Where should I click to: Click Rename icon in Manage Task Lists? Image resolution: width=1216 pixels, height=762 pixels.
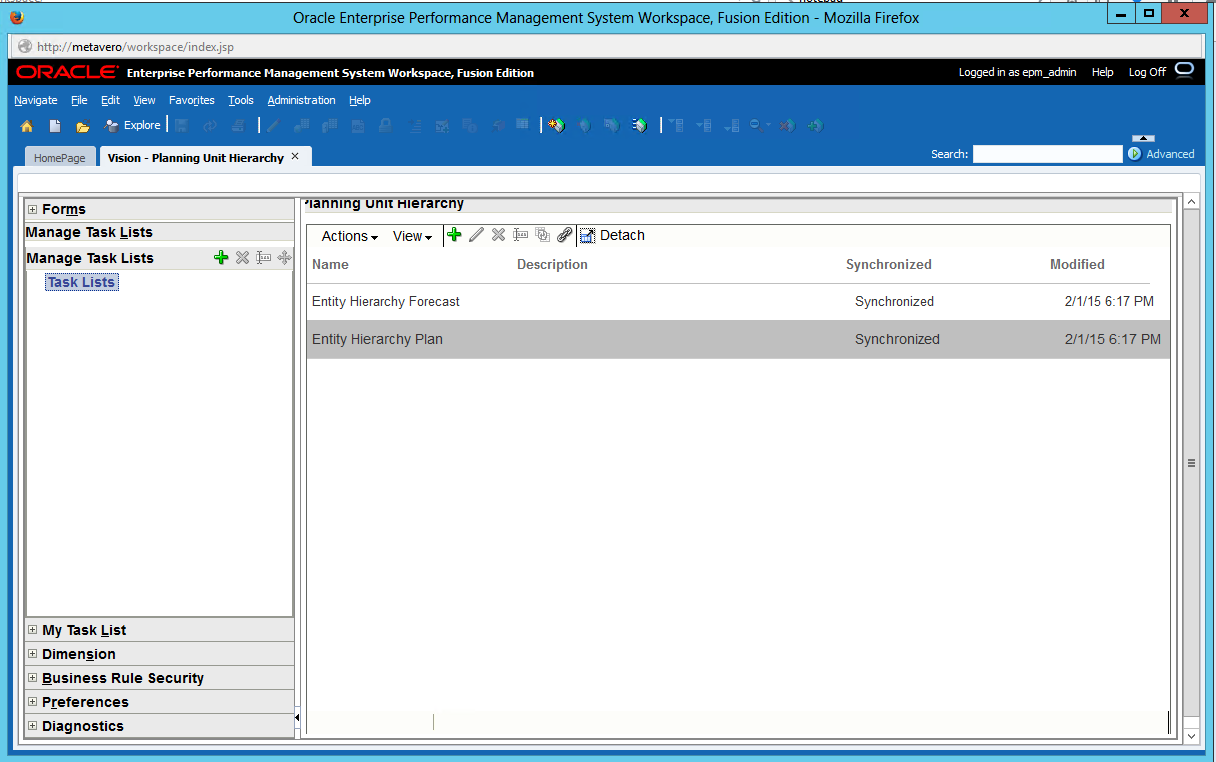(x=263, y=258)
